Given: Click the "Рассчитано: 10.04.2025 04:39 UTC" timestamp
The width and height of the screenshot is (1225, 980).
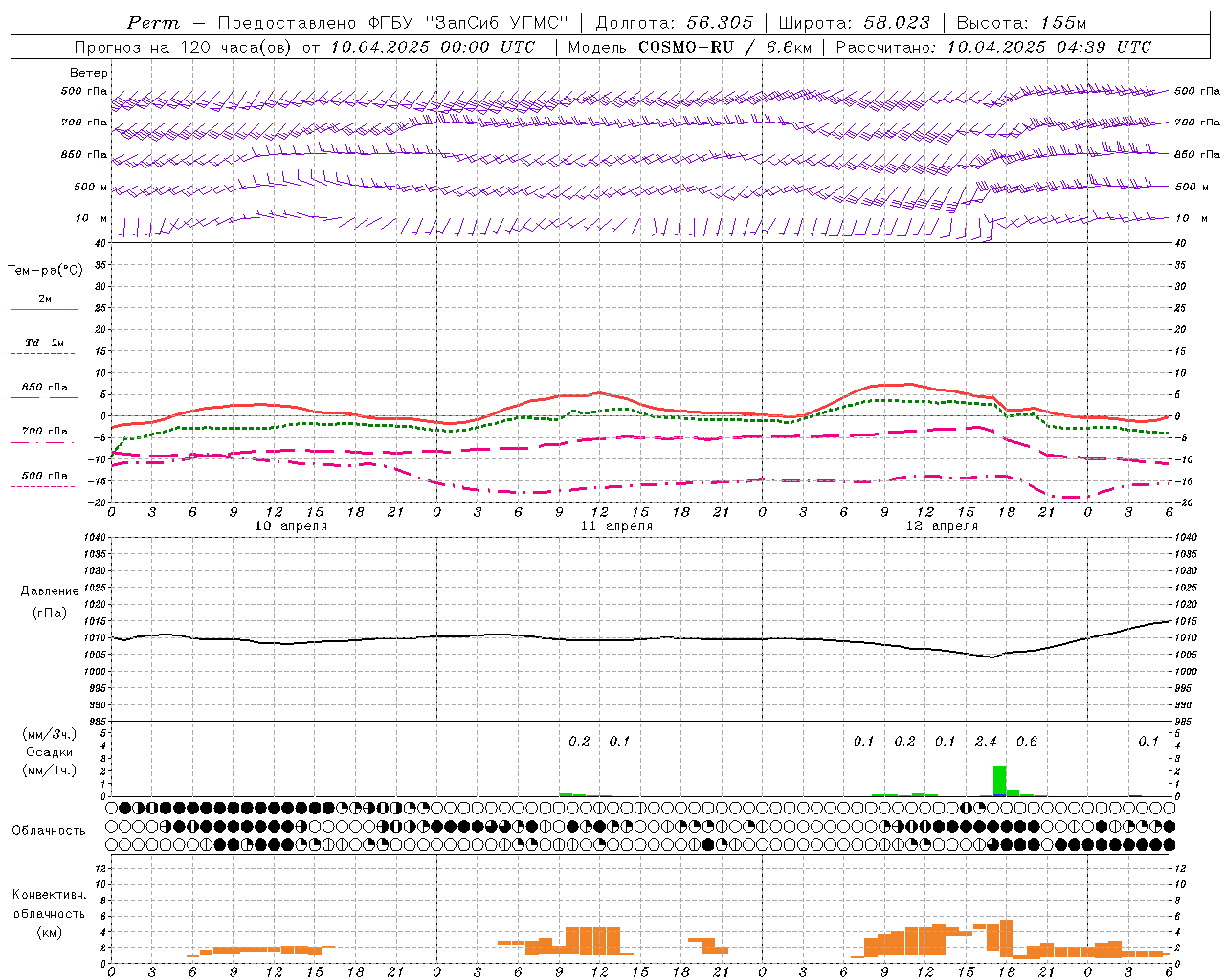Looking at the screenshot, I should [x=993, y=47].
